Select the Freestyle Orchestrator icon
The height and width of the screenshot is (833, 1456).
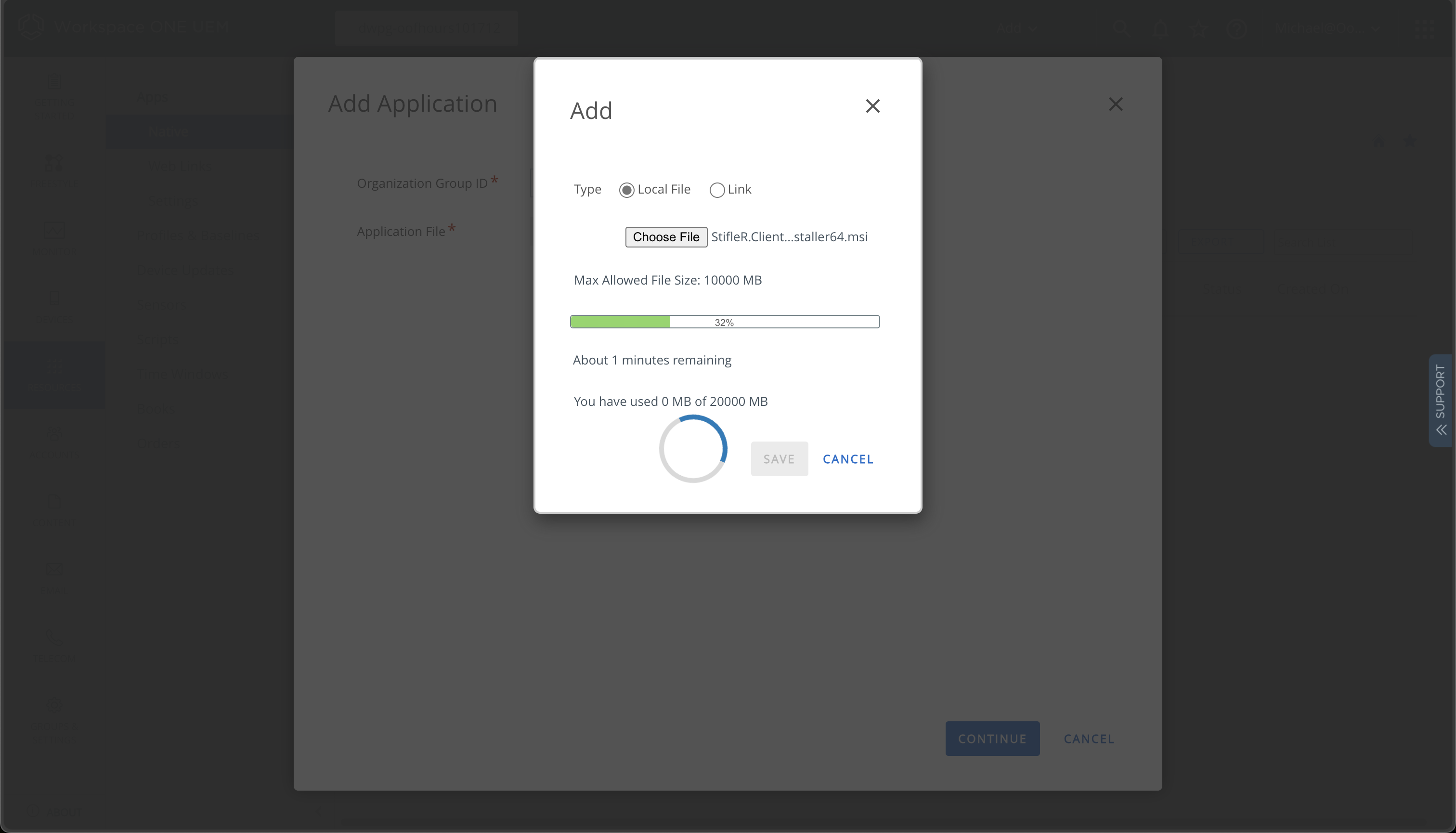point(54,171)
